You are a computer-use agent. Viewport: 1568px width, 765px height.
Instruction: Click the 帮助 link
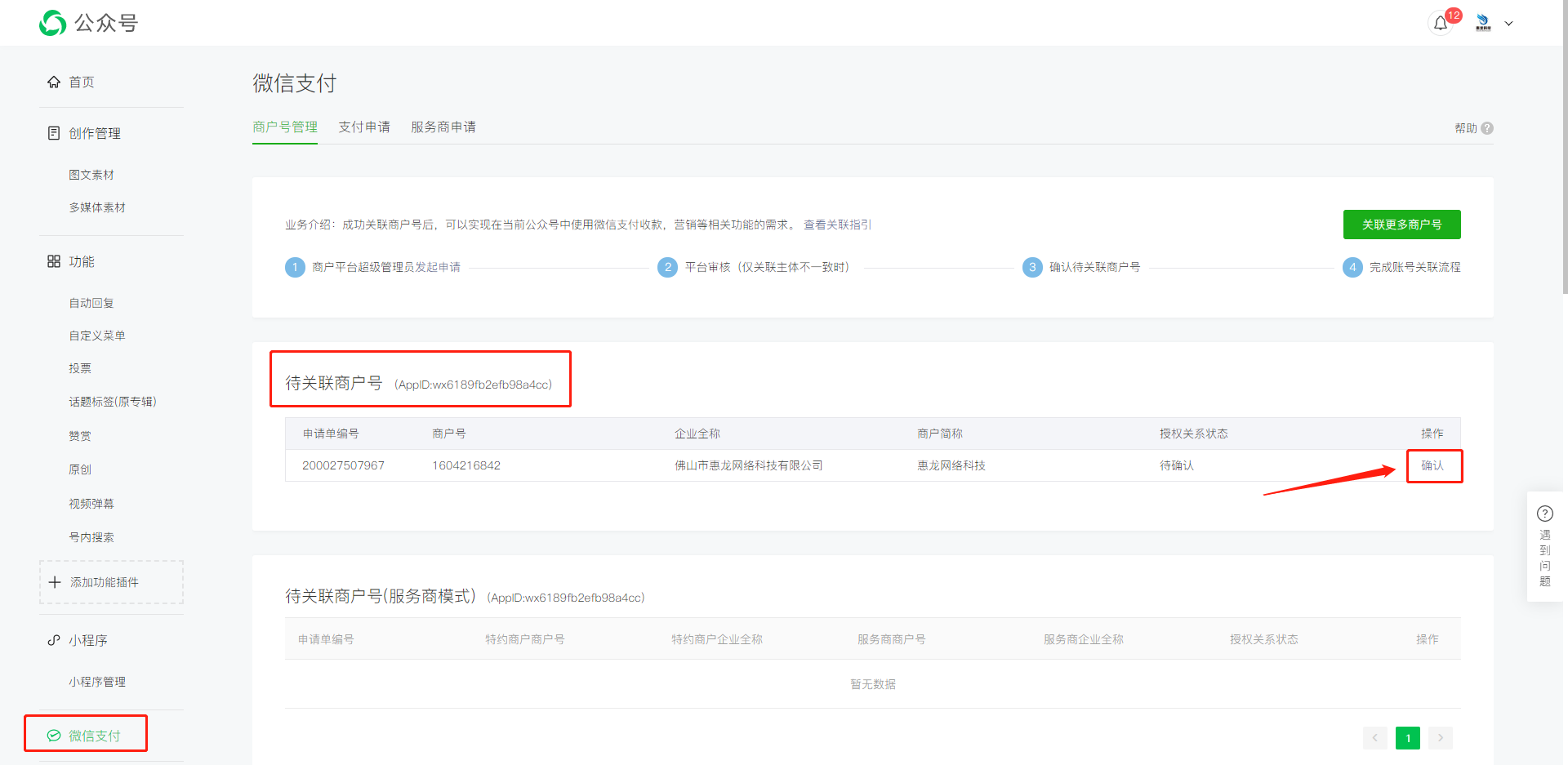pos(1466,128)
